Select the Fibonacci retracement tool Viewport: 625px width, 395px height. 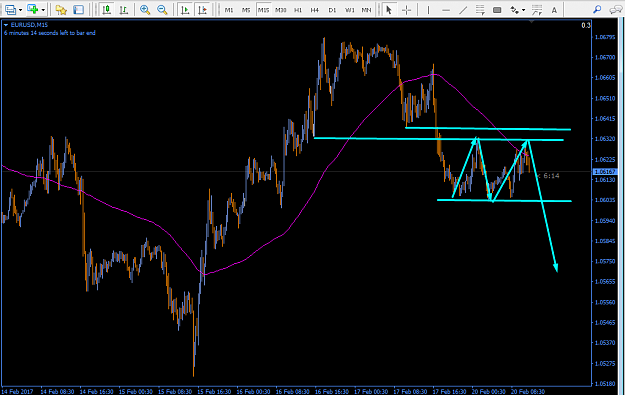537,10
